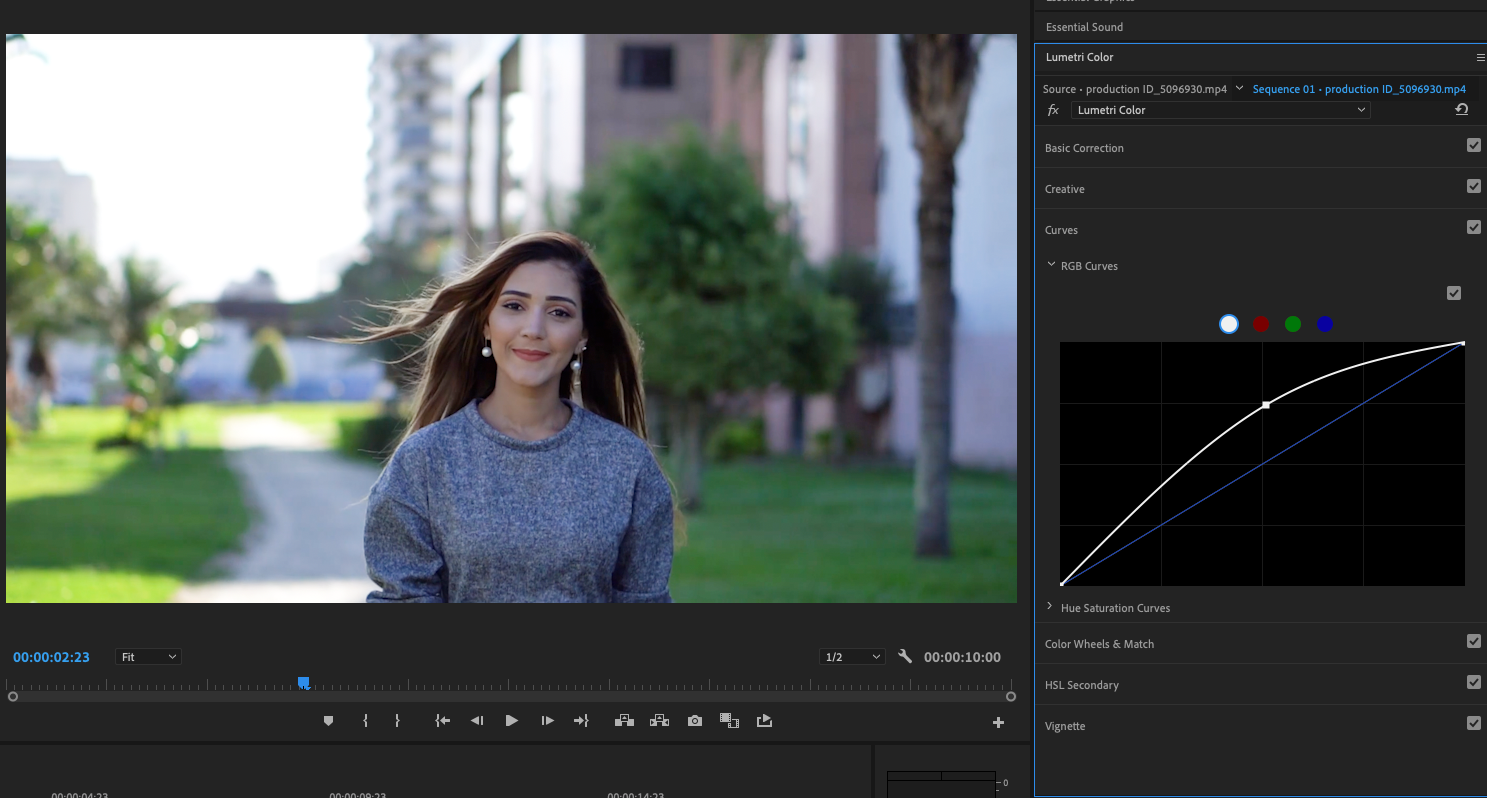Step forward one frame
The height and width of the screenshot is (798, 1487).
click(x=547, y=721)
